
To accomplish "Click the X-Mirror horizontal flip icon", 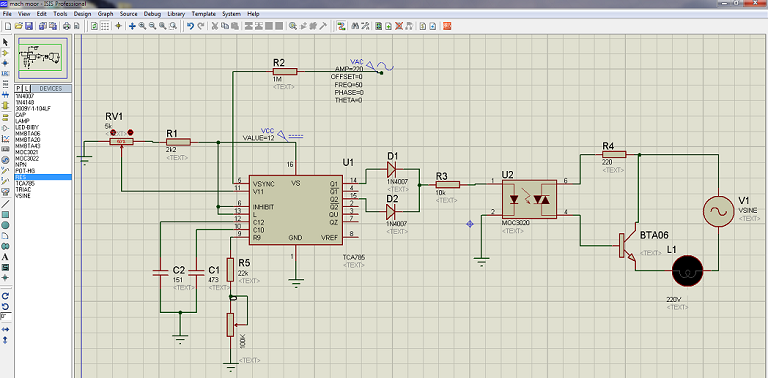I will pyautogui.click(x=5, y=330).
